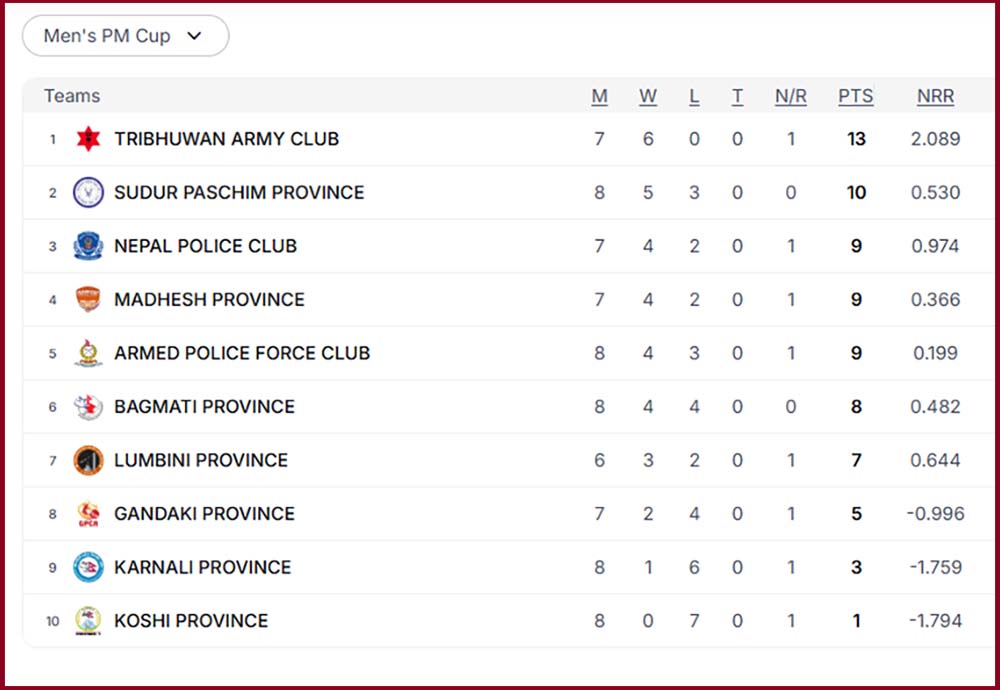Sort table by the M matches column

coord(599,96)
